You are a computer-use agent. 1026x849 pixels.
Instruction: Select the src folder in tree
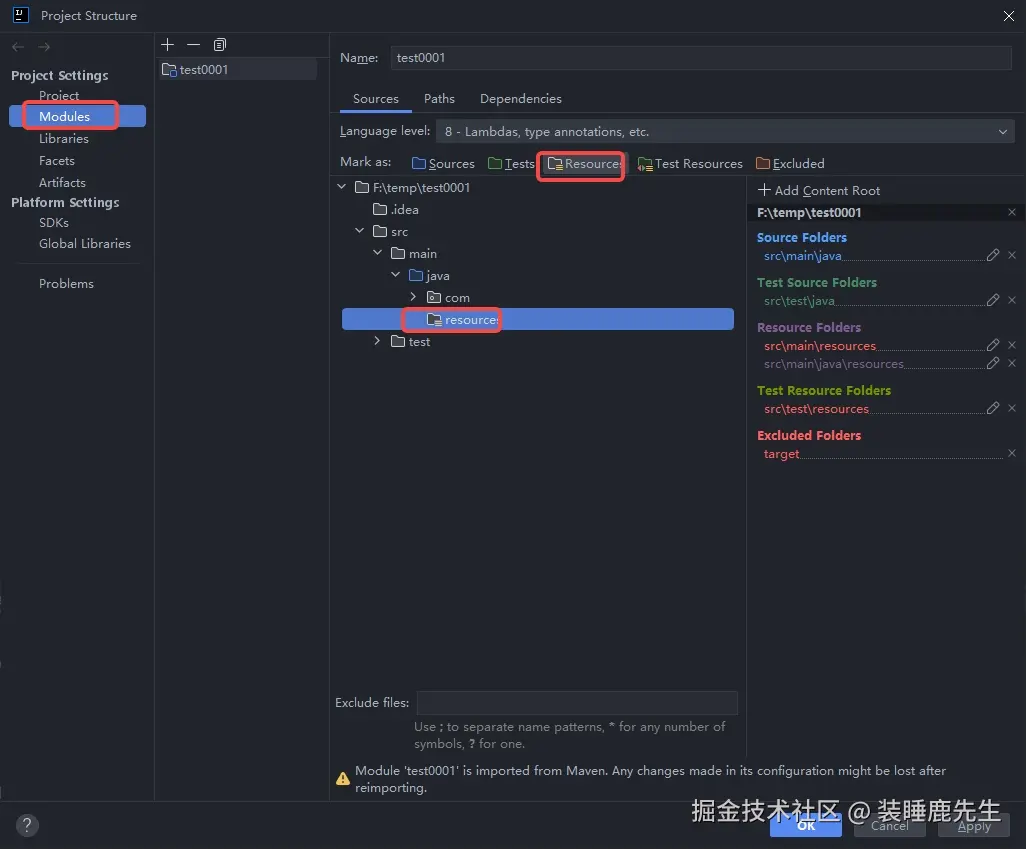pyautogui.click(x=391, y=231)
